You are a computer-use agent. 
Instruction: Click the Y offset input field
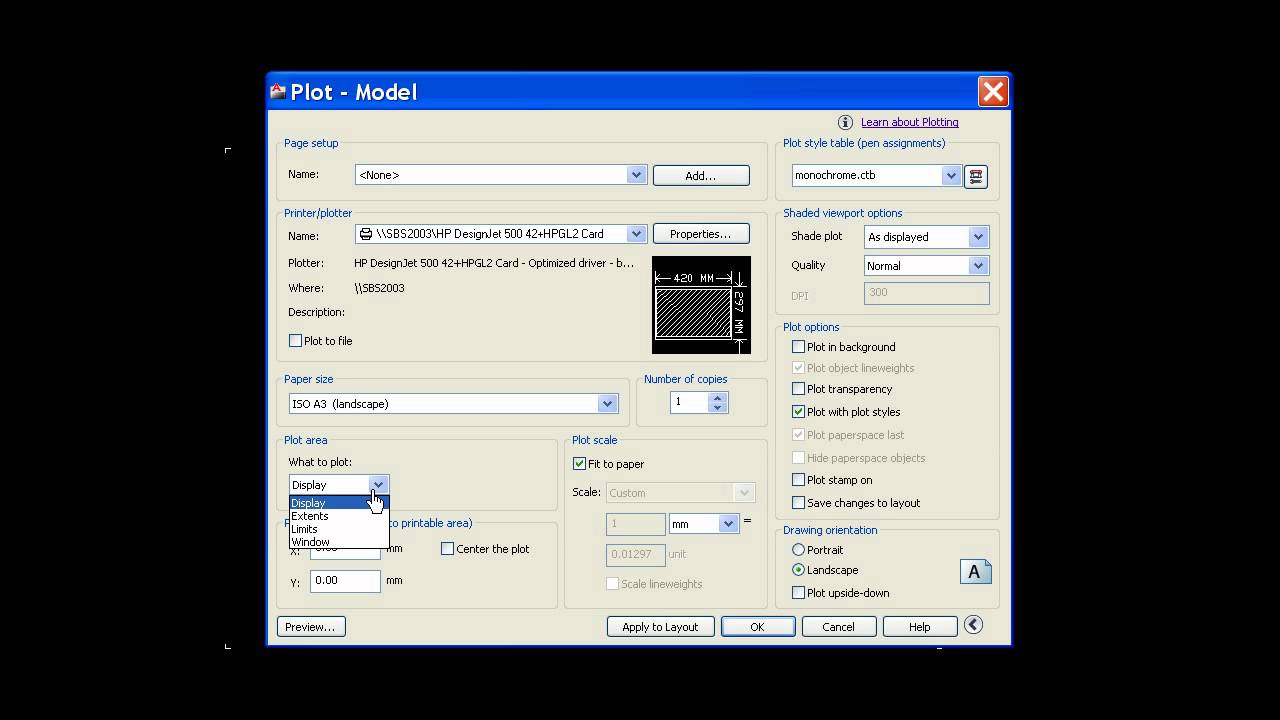pyautogui.click(x=345, y=581)
